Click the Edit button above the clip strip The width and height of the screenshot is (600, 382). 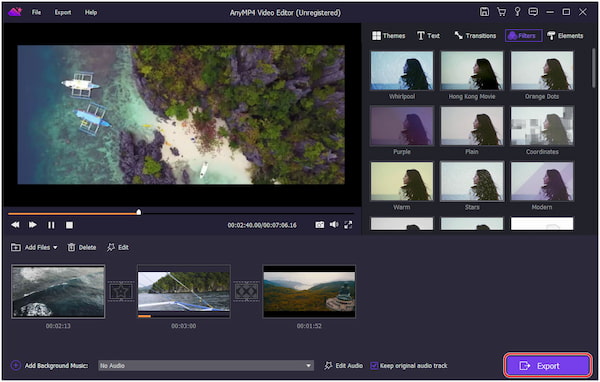(x=117, y=247)
